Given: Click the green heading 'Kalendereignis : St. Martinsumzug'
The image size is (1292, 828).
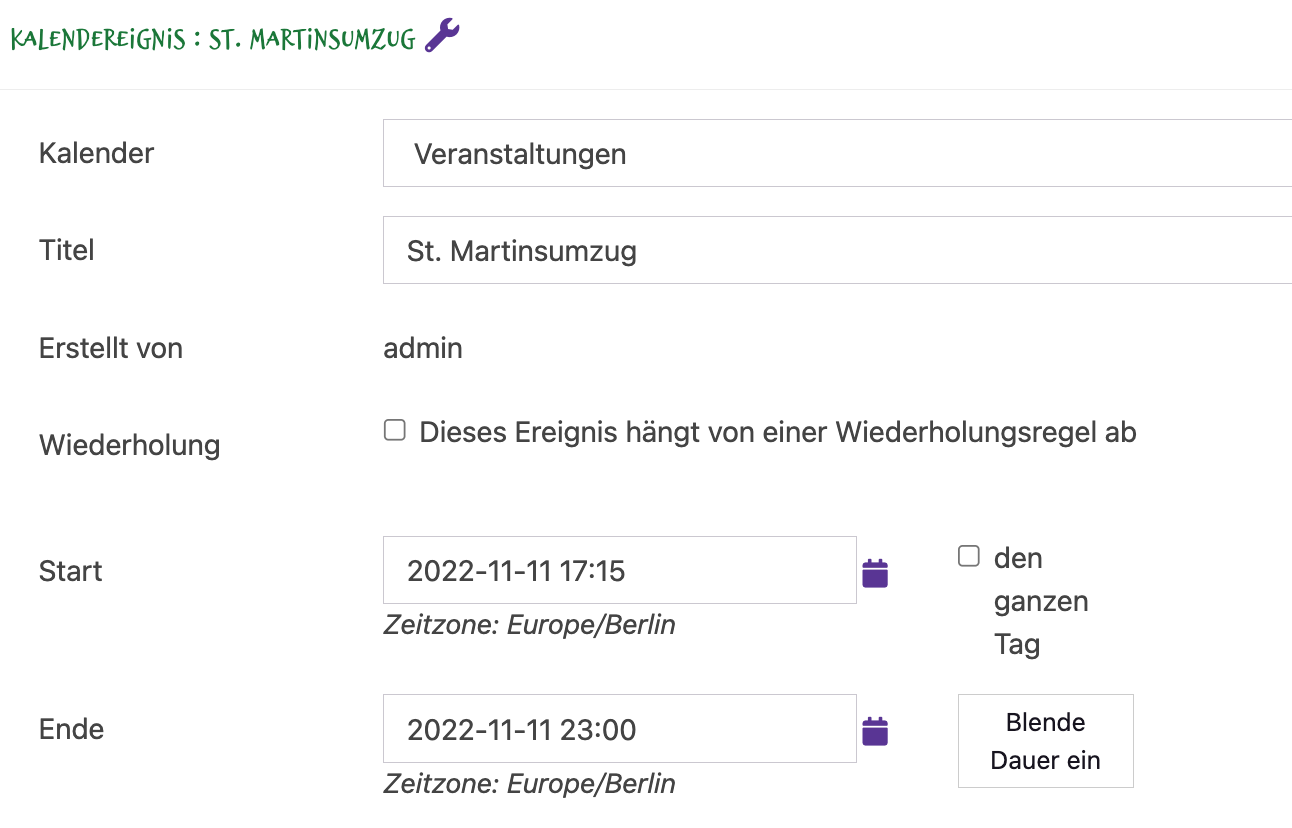Looking at the screenshot, I should tap(213, 39).
